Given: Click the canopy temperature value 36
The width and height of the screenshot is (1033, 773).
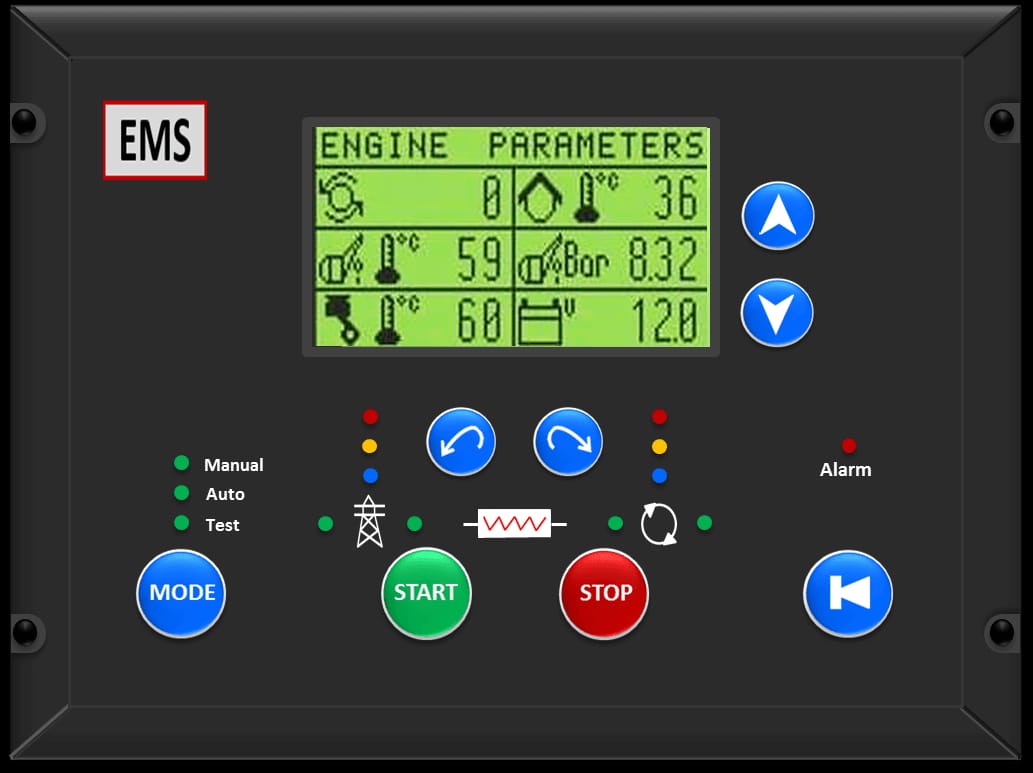Looking at the screenshot, I should (676, 198).
